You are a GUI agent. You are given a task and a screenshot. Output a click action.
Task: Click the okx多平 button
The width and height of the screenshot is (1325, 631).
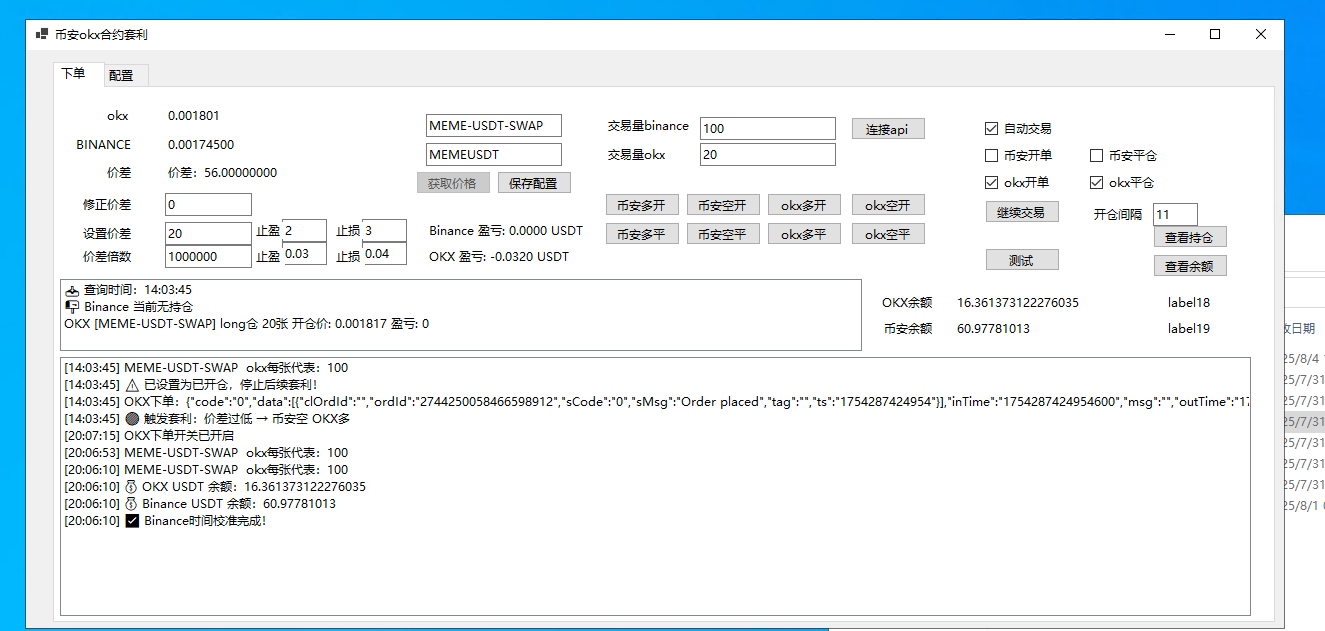click(805, 234)
